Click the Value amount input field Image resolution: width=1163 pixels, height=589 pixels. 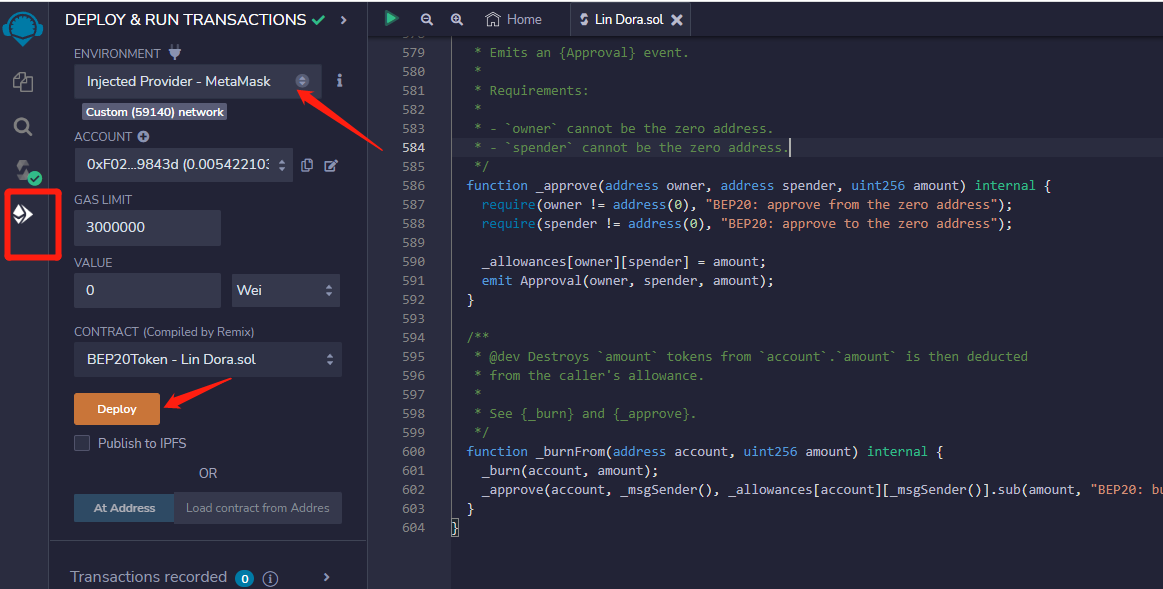148,290
